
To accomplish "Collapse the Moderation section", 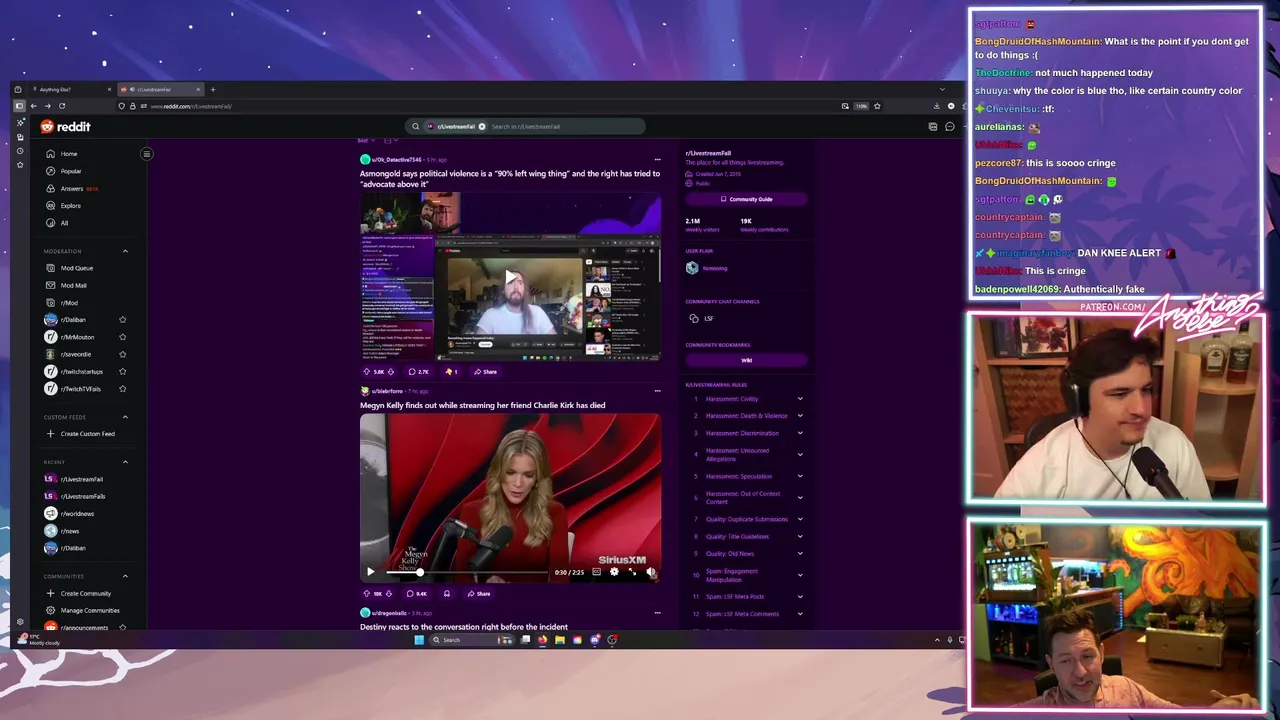I will pos(125,251).
